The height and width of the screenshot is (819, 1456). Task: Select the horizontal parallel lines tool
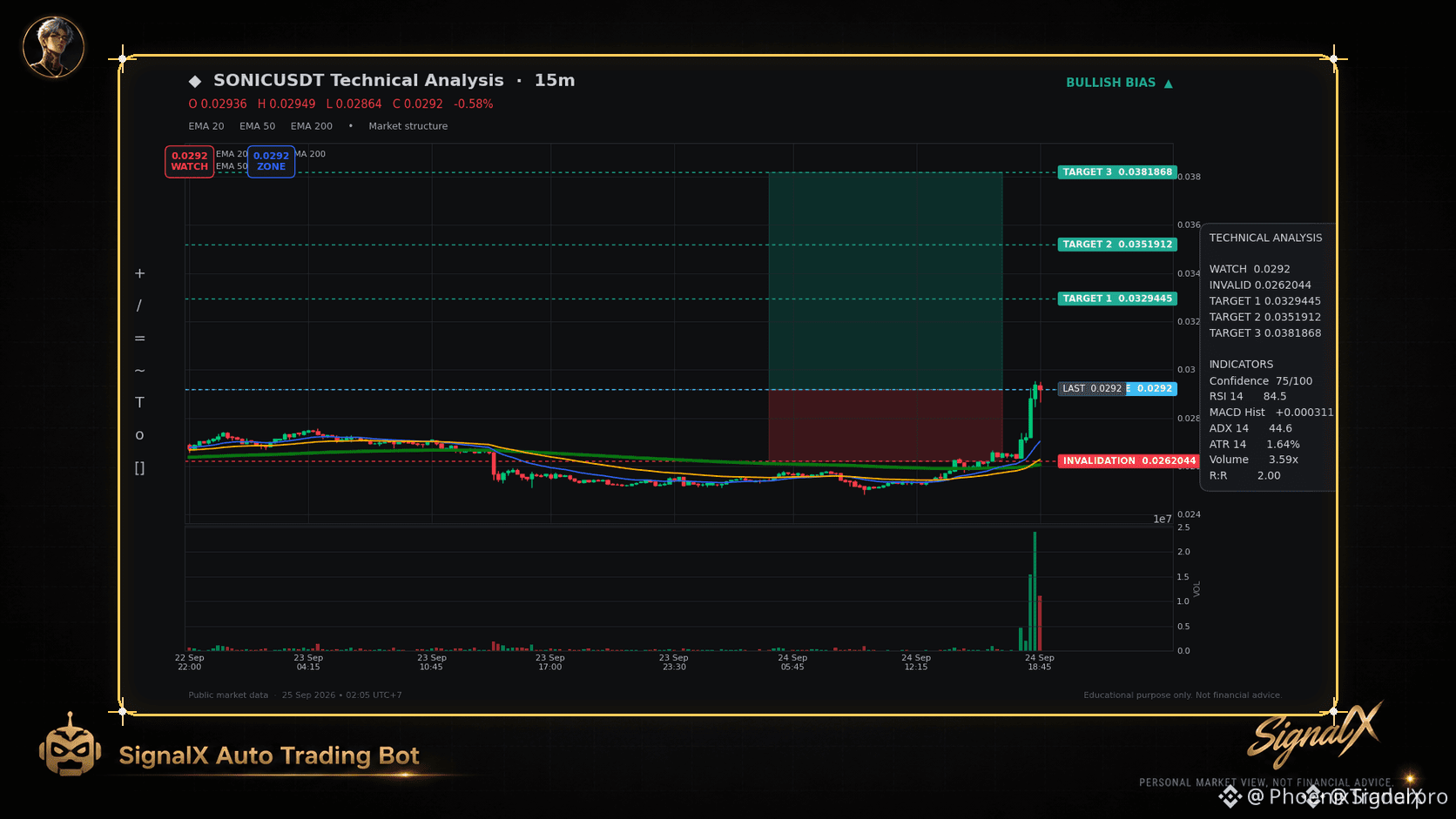point(139,338)
